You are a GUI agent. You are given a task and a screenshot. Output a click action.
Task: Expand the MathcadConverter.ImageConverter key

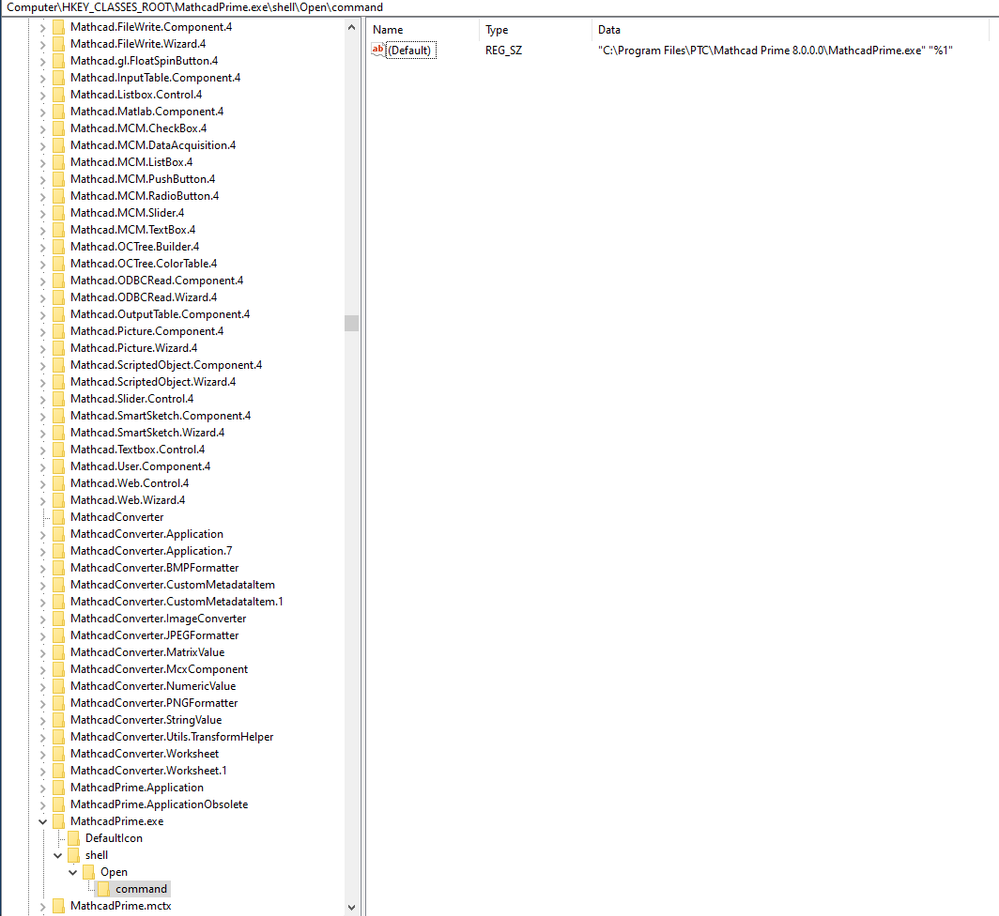point(43,619)
